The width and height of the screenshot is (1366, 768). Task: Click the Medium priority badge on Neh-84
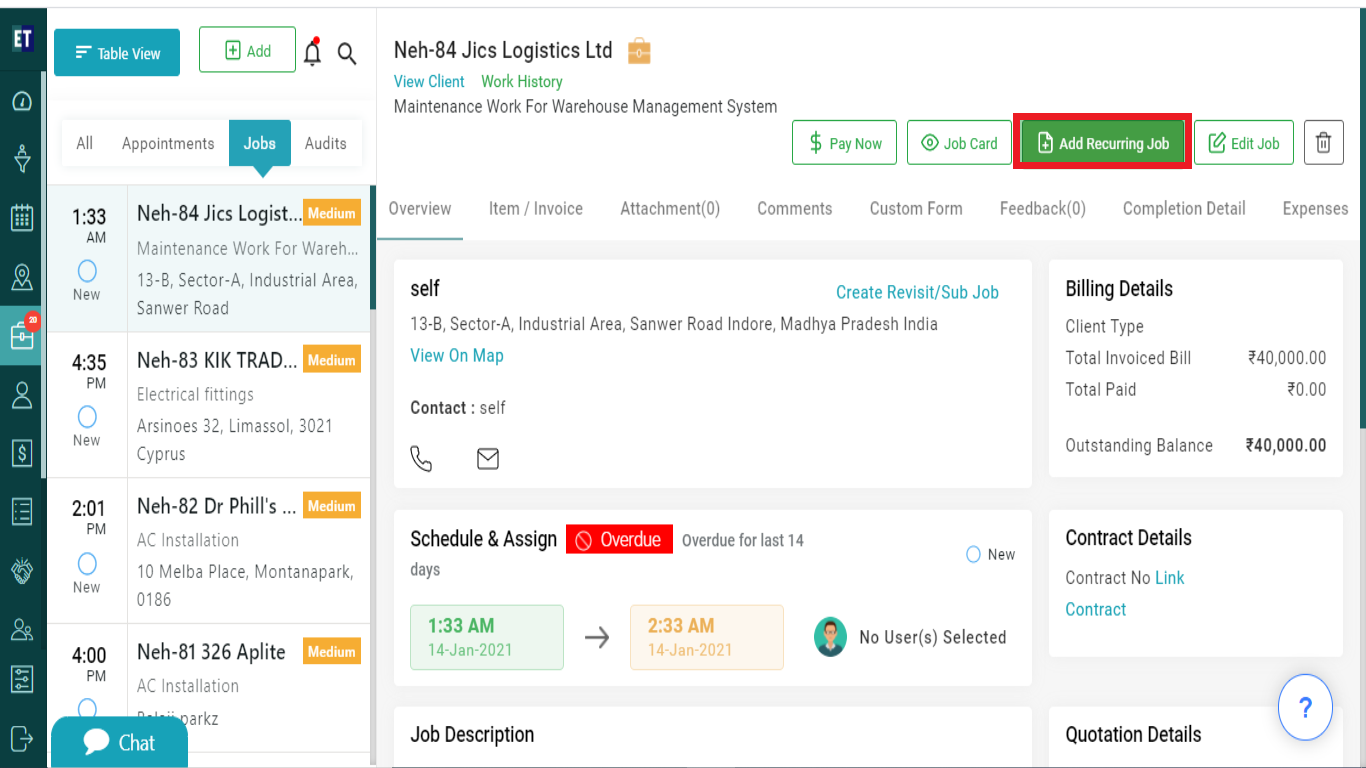pyautogui.click(x=332, y=213)
